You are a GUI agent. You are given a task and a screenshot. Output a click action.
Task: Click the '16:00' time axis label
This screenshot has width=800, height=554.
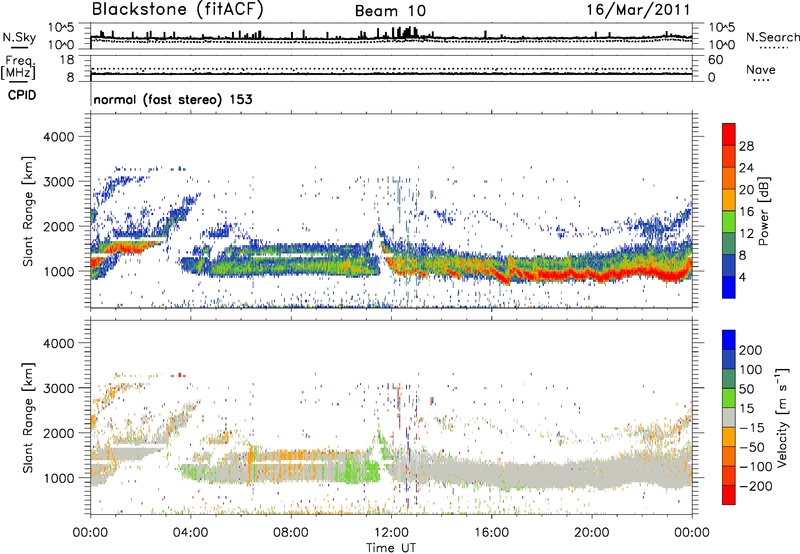point(491,533)
